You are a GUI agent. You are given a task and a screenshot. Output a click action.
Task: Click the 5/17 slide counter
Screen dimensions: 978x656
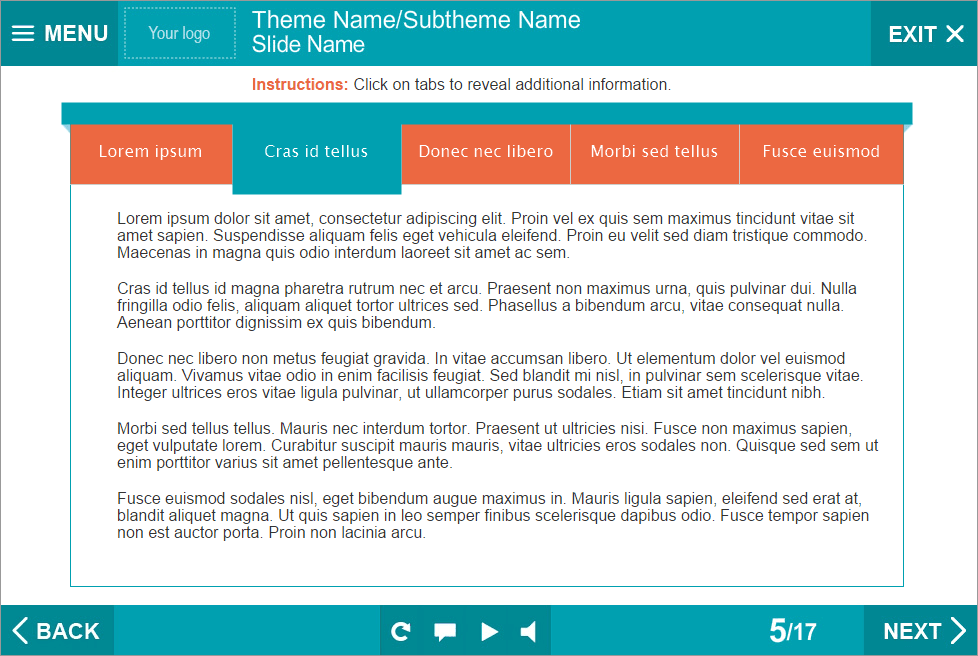[x=792, y=631]
